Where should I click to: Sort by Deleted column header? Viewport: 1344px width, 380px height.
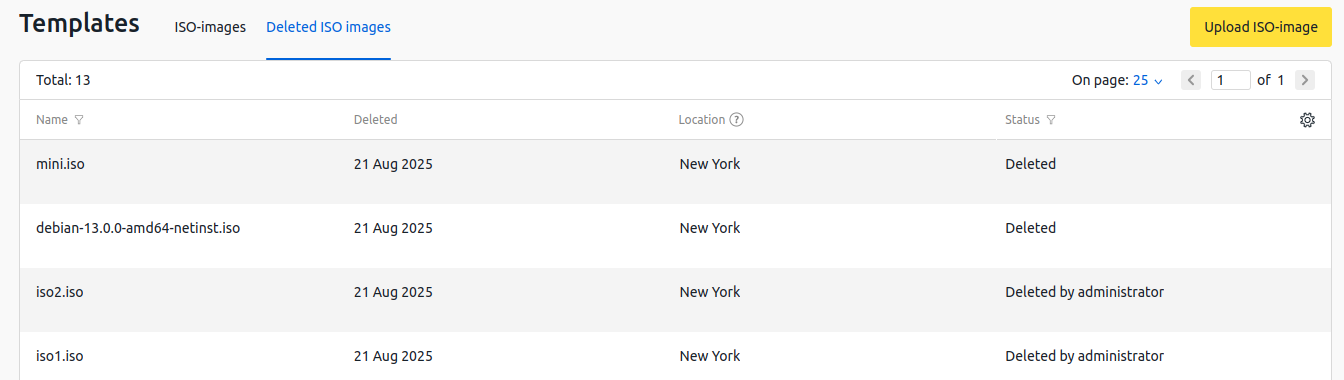point(375,120)
